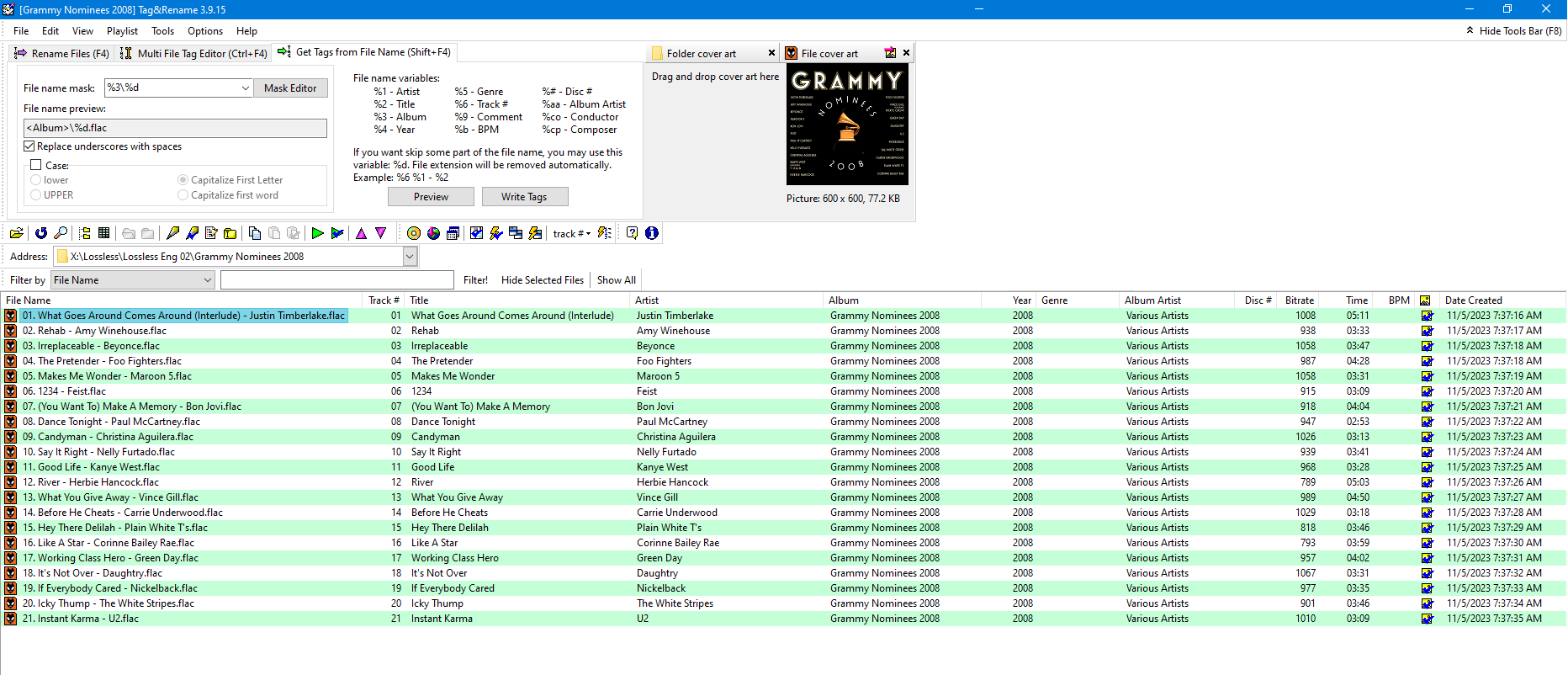Click the pencil icon with blue stripe
1568x675 pixels.
tap(193, 233)
